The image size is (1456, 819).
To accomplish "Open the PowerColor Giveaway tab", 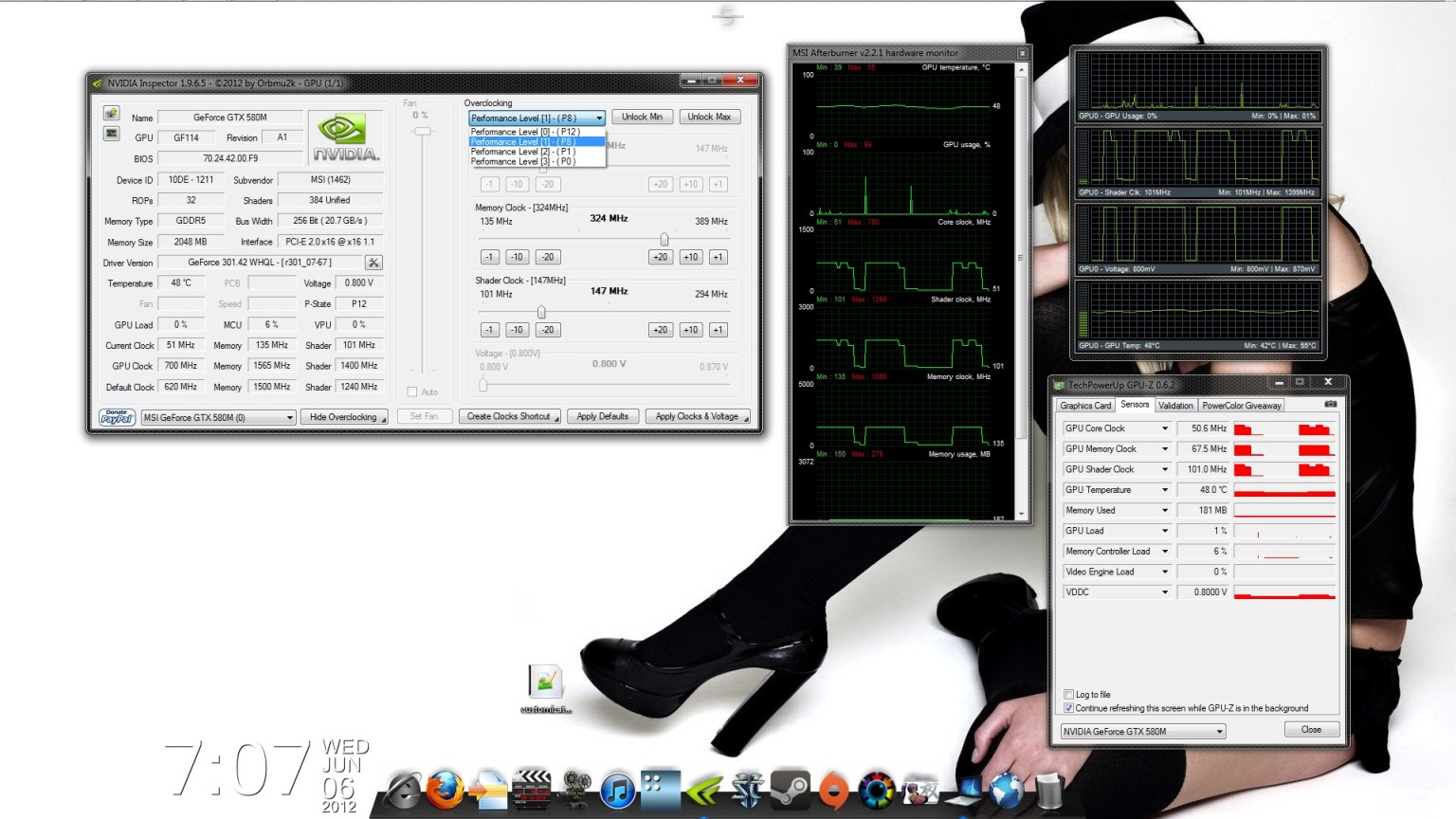I will [x=1242, y=406].
